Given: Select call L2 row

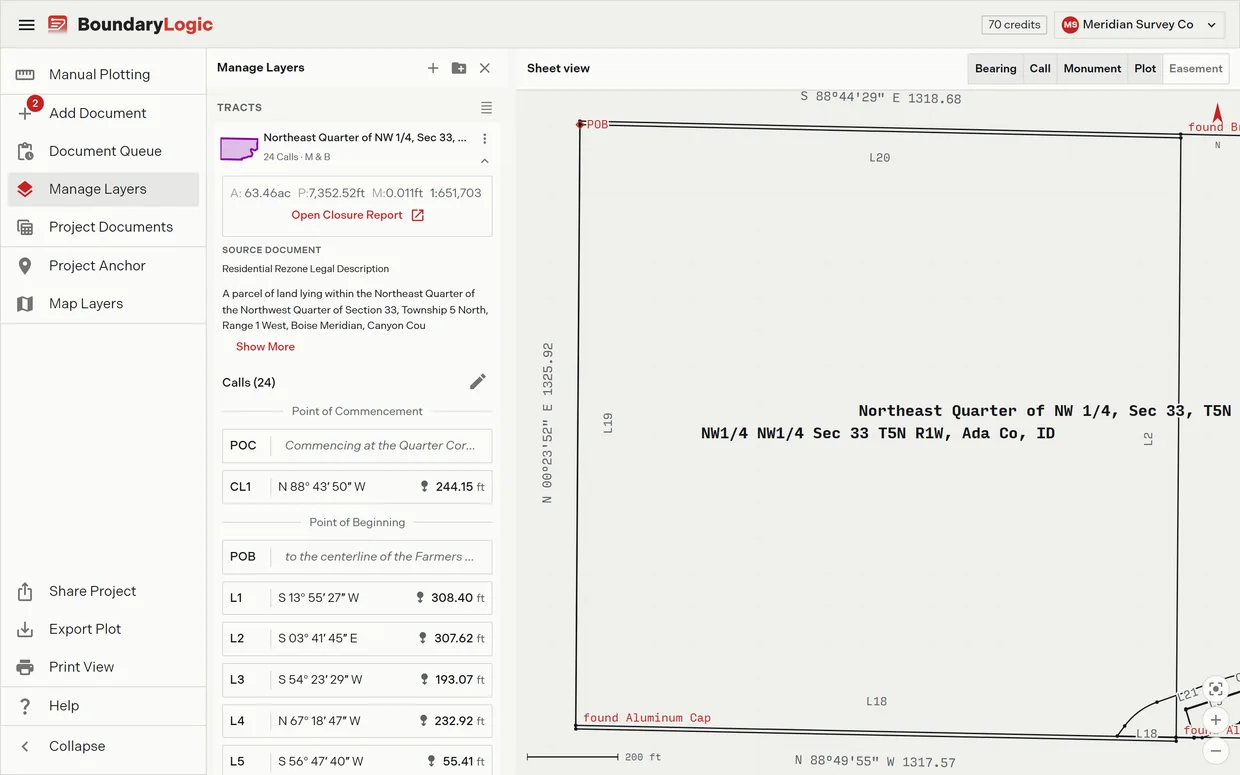Looking at the screenshot, I should click(357, 638).
